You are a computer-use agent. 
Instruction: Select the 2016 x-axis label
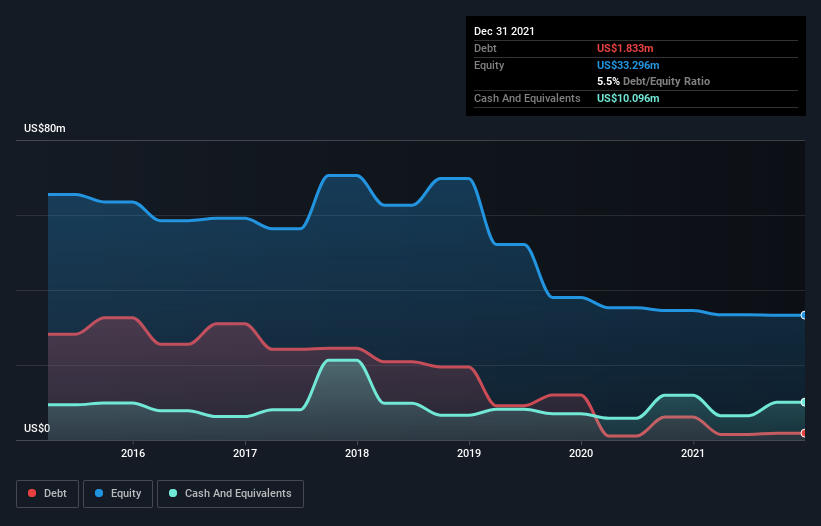[x=133, y=453]
